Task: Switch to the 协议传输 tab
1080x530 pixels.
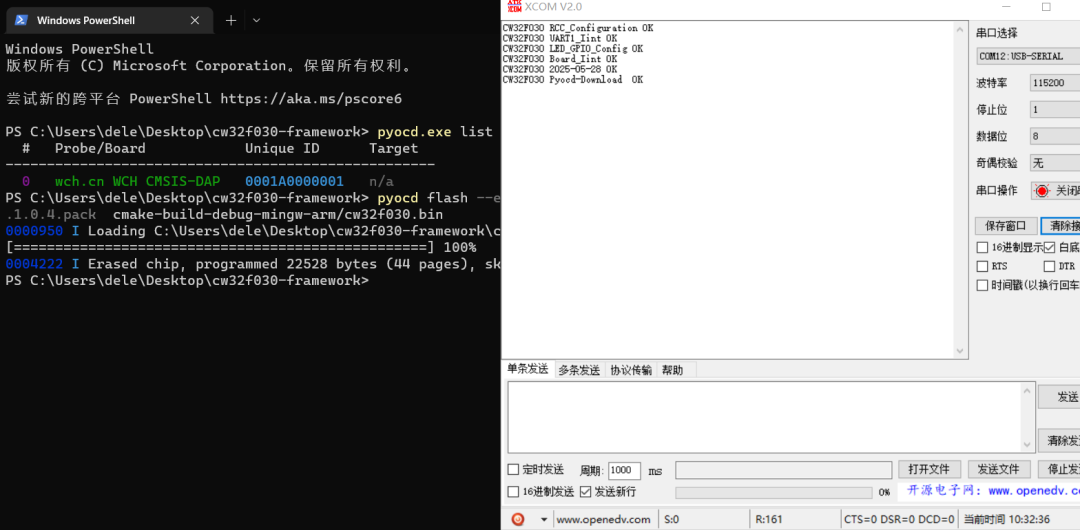Action: click(631, 370)
